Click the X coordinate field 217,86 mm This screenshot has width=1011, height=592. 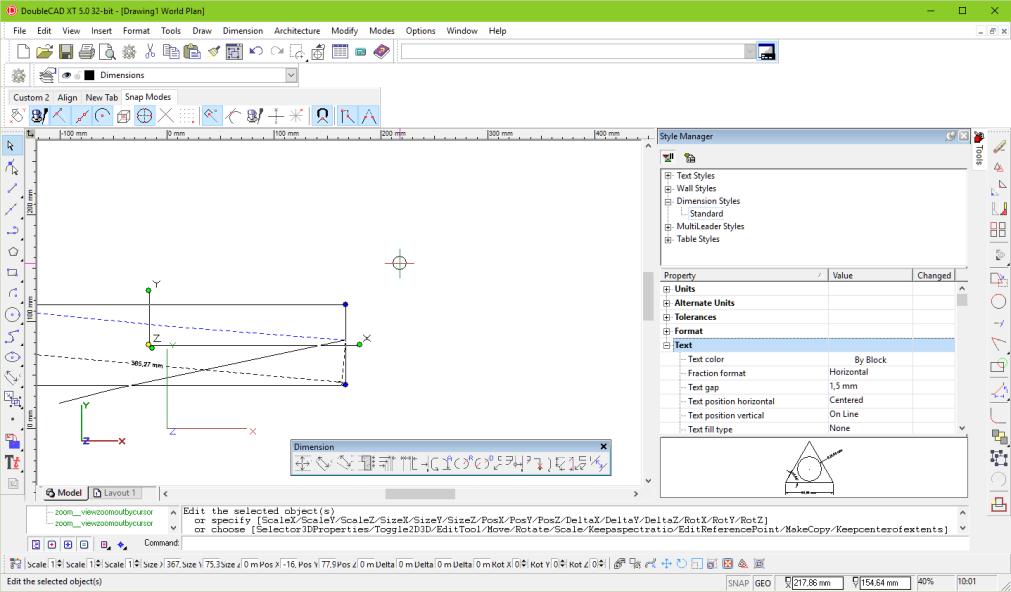(817, 583)
